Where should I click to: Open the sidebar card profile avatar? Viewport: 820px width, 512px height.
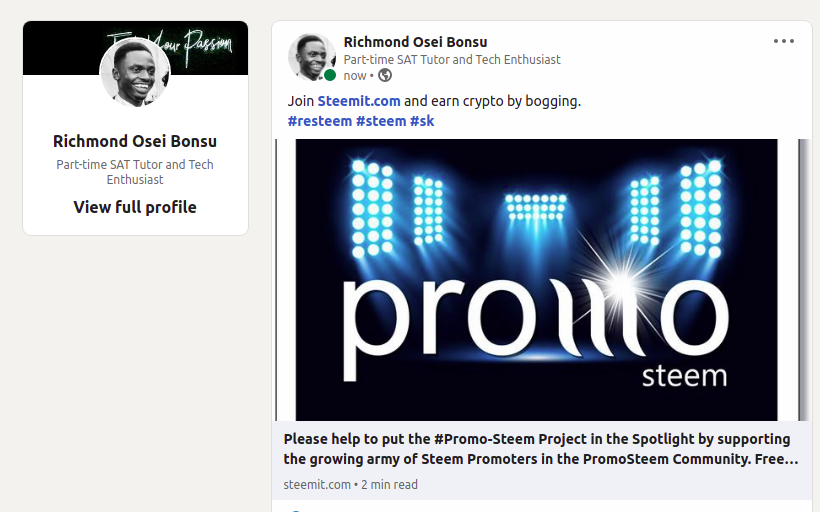tap(135, 73)
